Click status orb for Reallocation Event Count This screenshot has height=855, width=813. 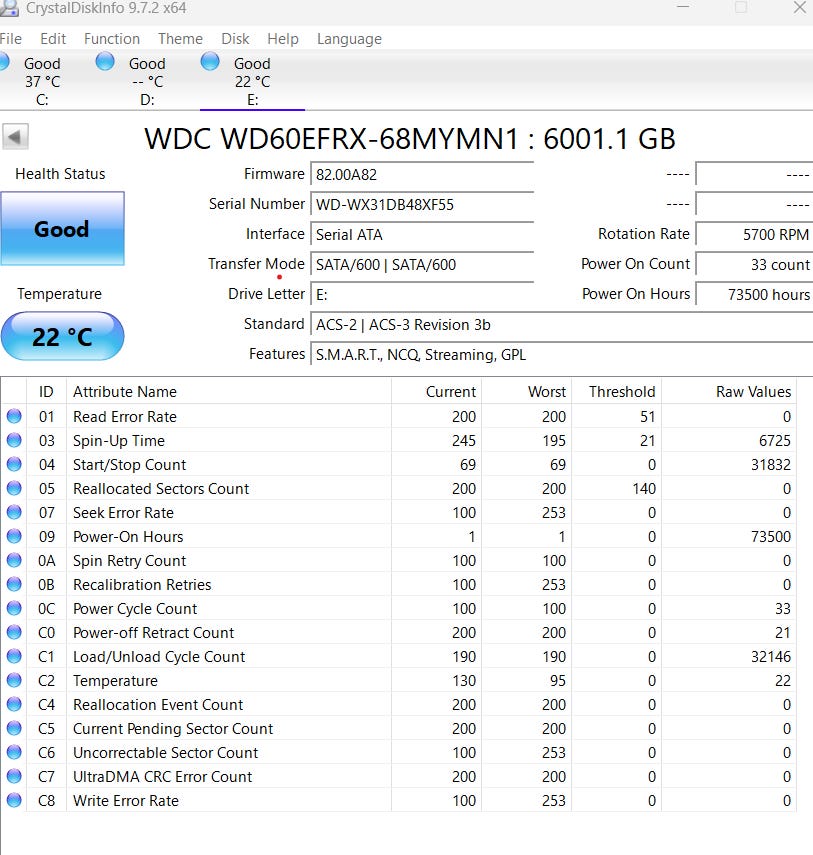(14, 705)
